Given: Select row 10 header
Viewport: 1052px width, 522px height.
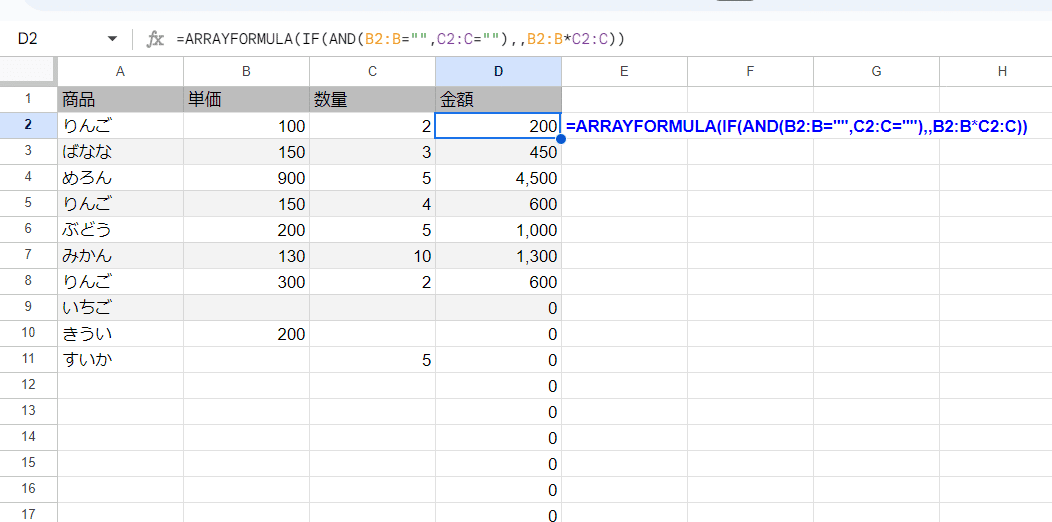Looking at the screenshot, I should tap(29, 333).
